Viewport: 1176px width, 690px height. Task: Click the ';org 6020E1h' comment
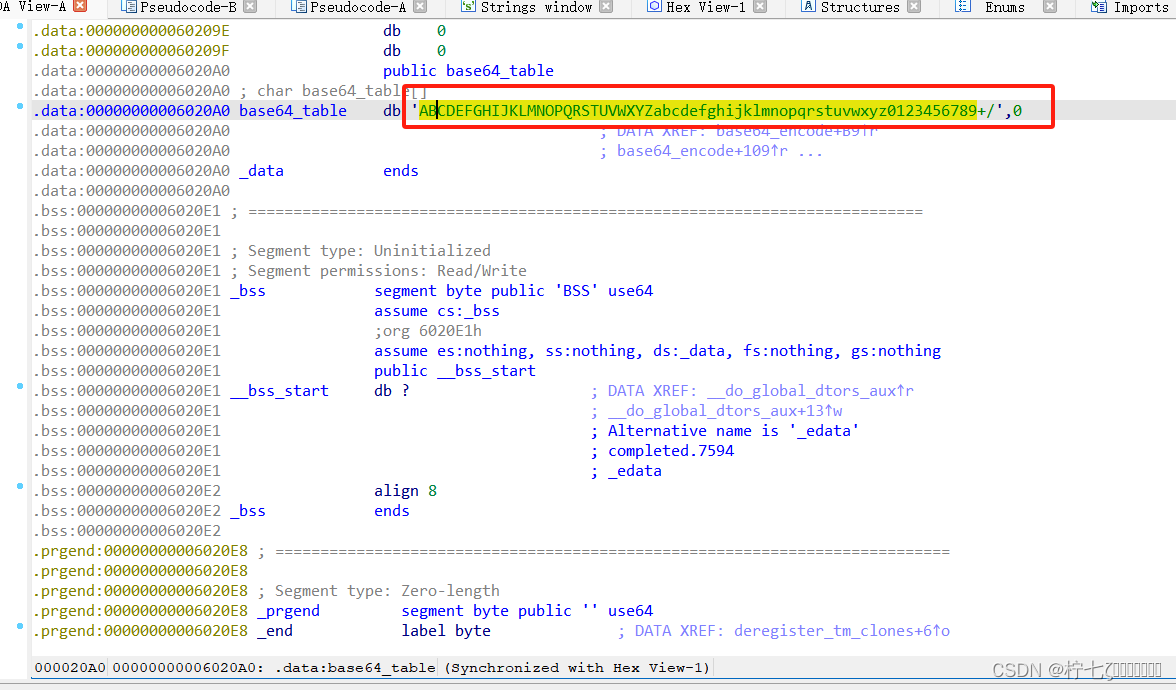click(428, 331)
